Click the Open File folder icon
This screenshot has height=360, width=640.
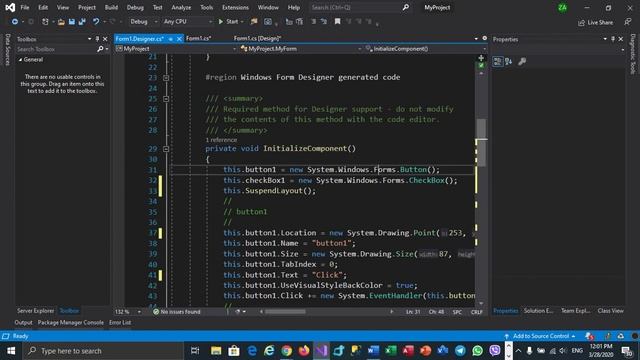[61, 22]
